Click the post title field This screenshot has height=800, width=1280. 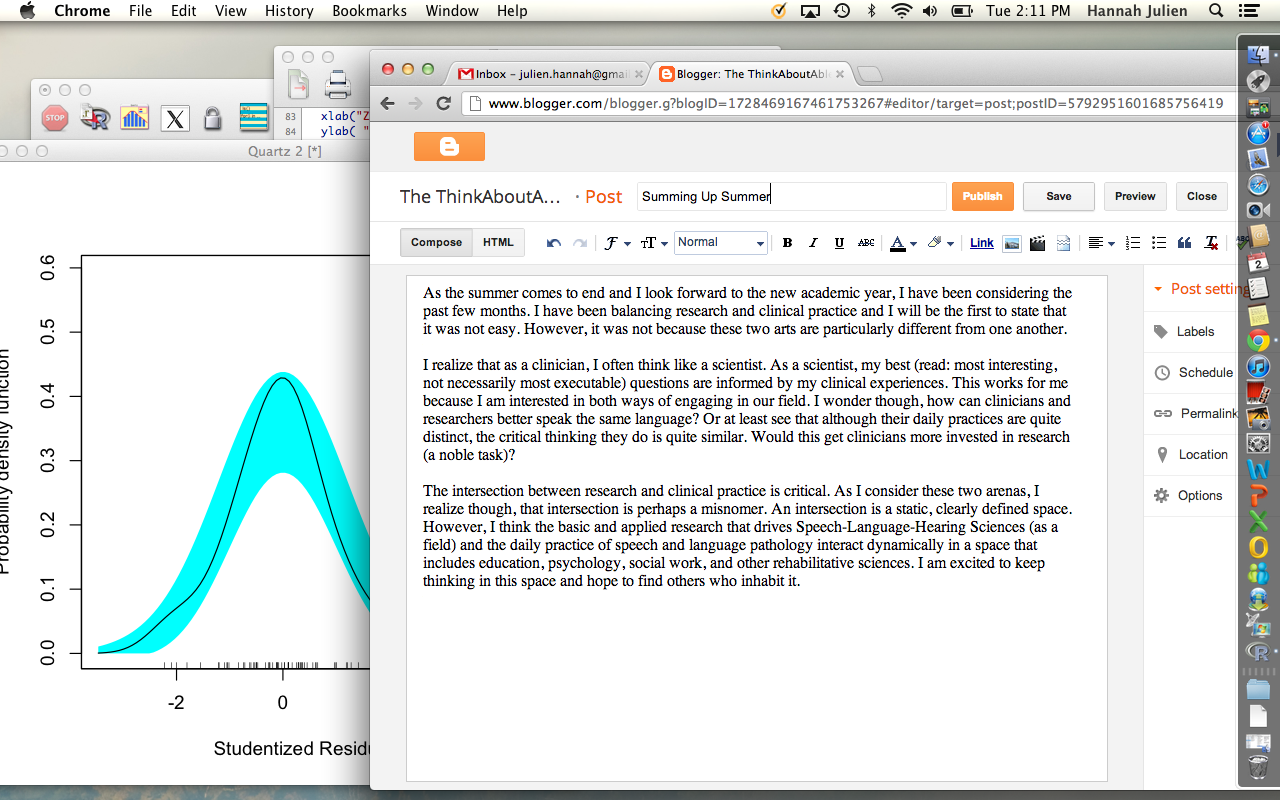[x=791, y=196]
